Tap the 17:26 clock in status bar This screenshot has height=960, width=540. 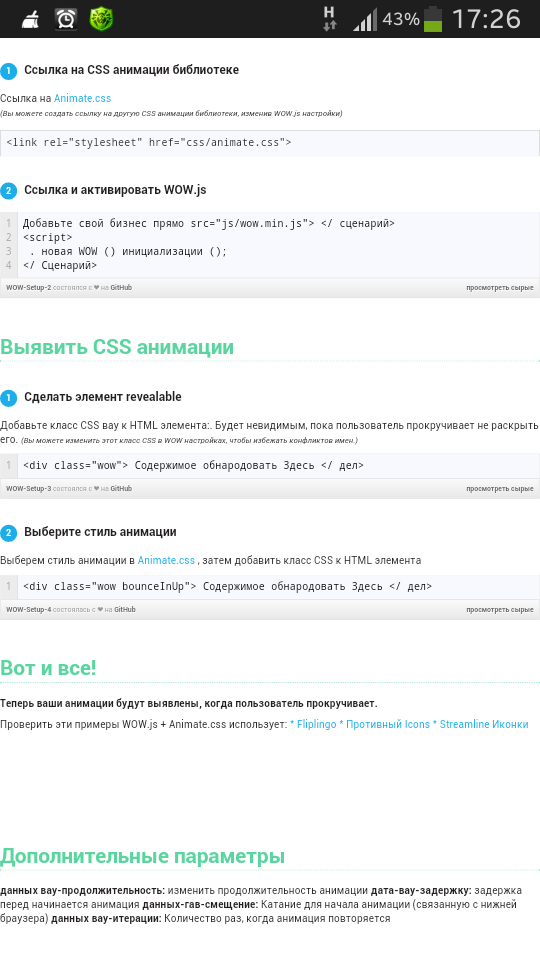(x=486, y=19)
